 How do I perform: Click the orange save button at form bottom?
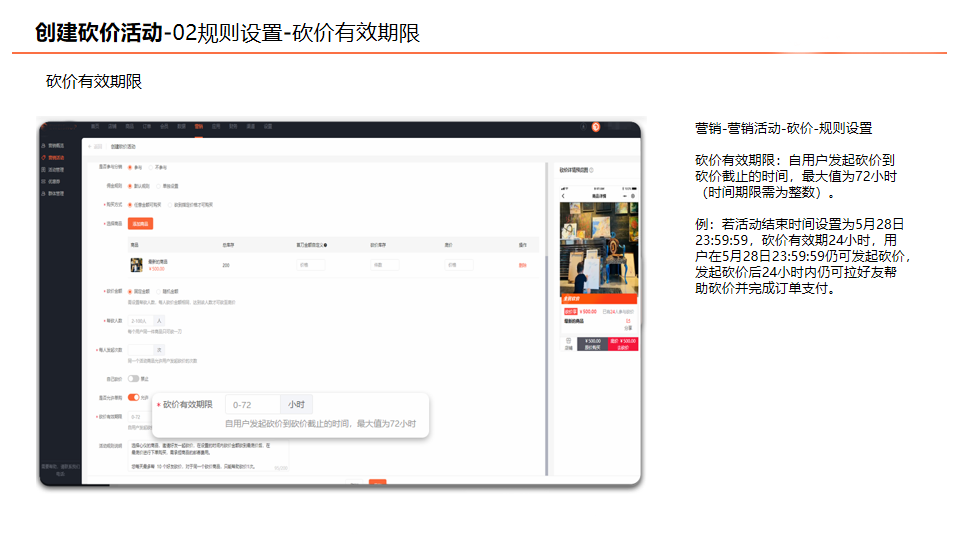[x=378, y=482]
